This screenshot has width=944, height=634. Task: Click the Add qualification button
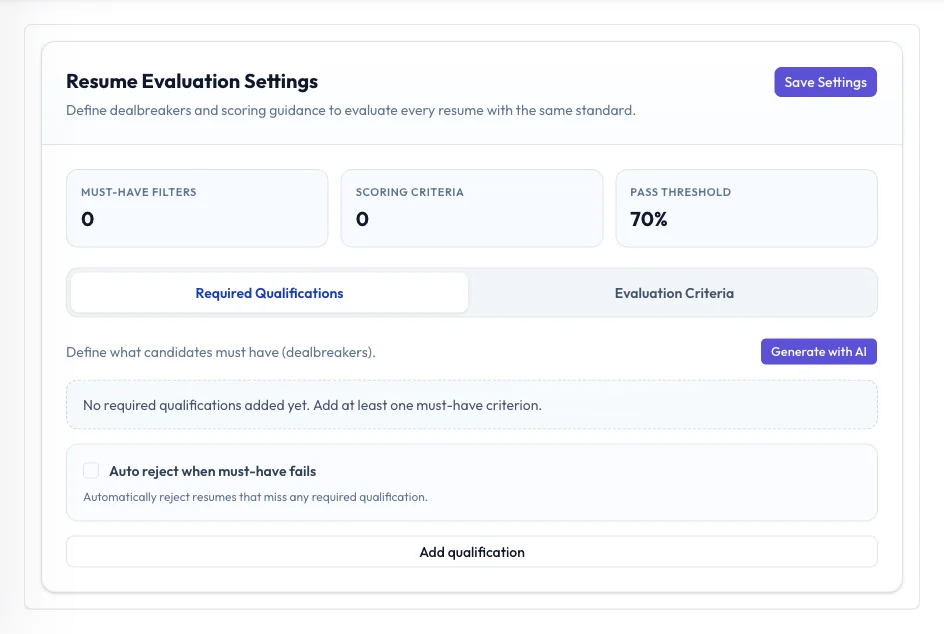click(x=471, y=552)
